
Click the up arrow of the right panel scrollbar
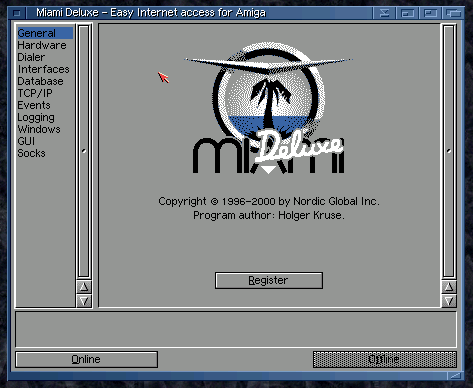coord(449,287)
